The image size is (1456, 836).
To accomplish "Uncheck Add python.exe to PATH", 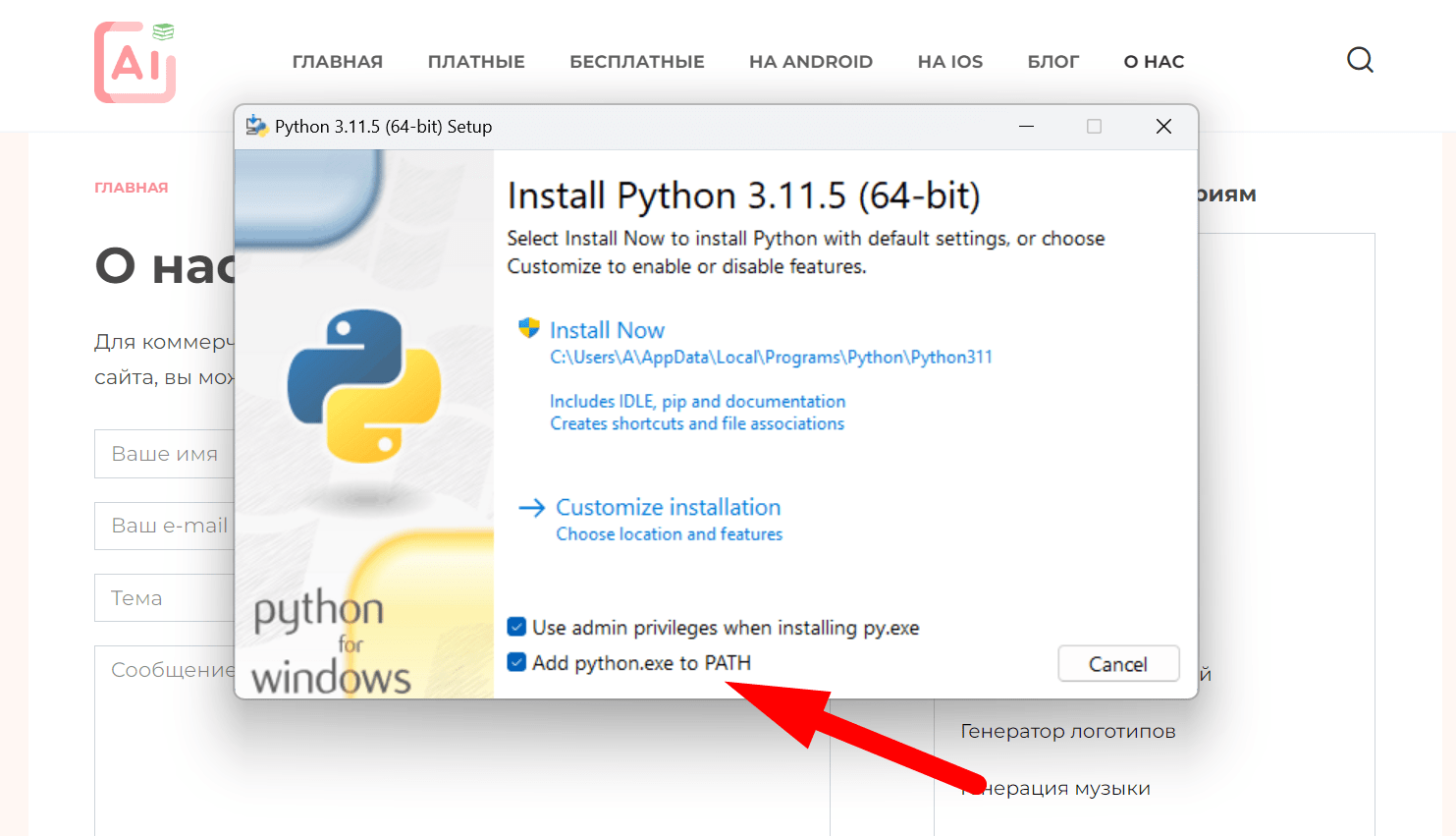I will pyautogui.click(x=516, y=662).
